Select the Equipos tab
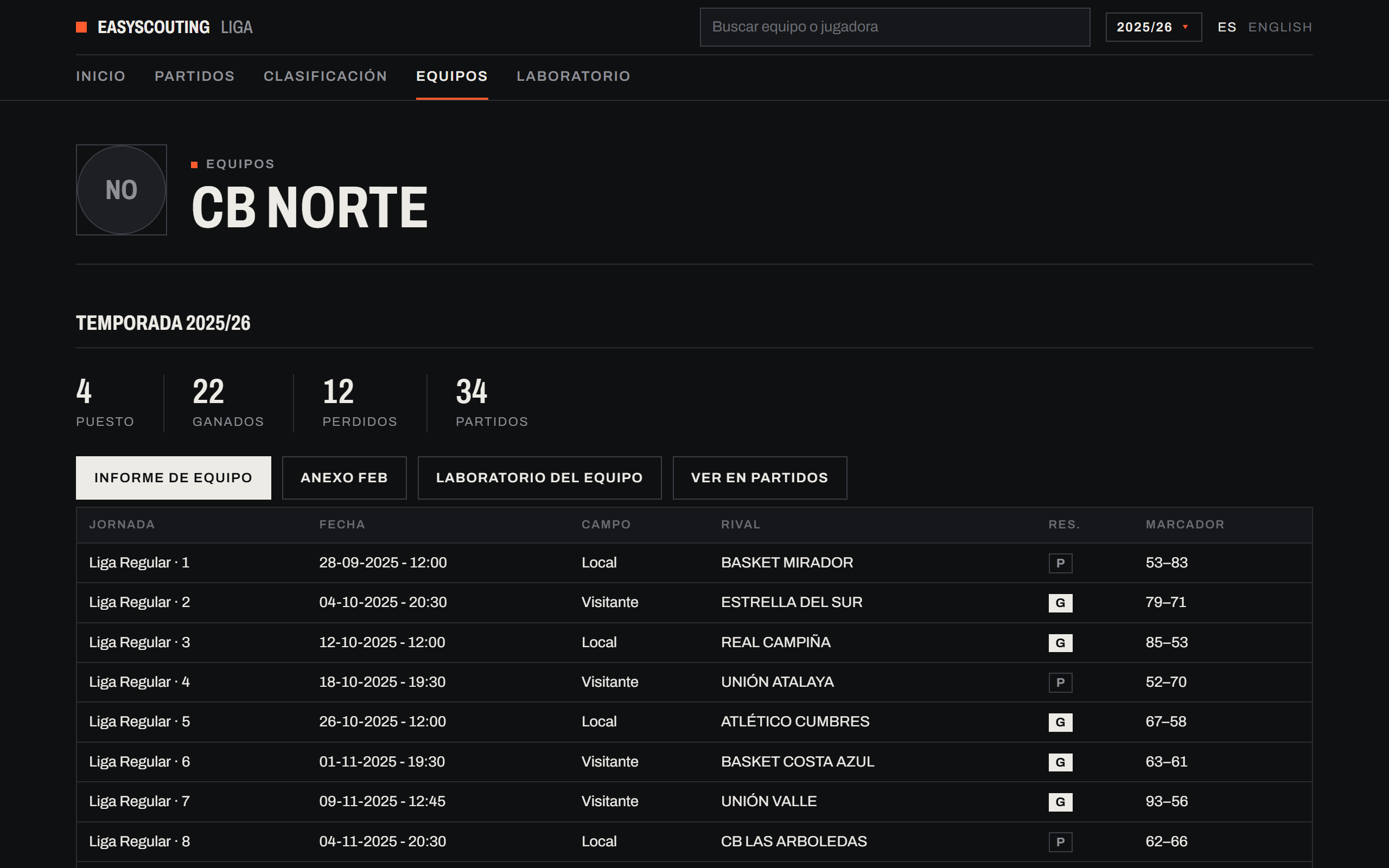Image resolution: width=1389 pixels, height=868 pixels. pyautogui.click(x=452, y=76)
